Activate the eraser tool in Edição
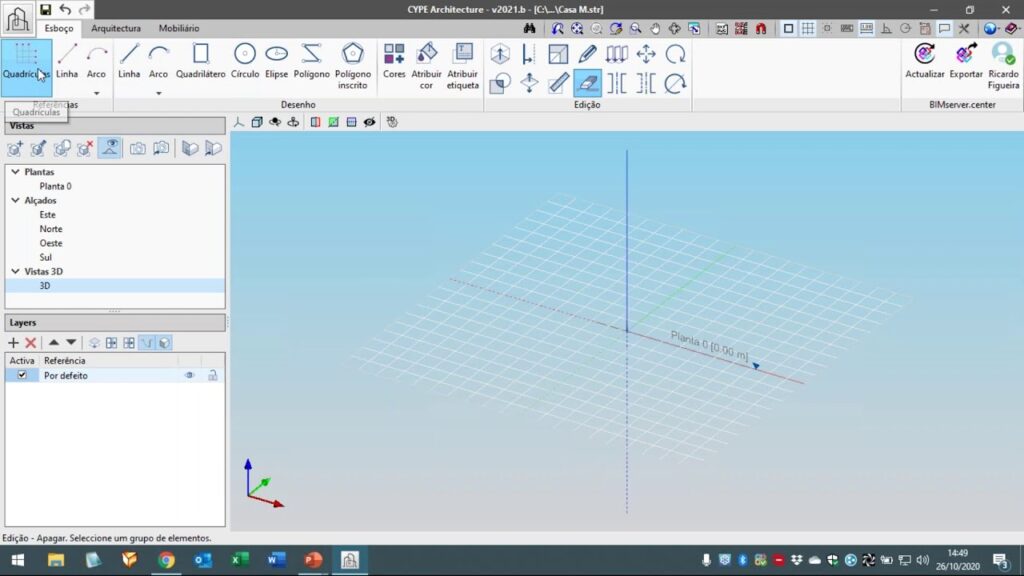Image resolution: width=1024 pixels, height=576 pixels. tap(588, 83)
